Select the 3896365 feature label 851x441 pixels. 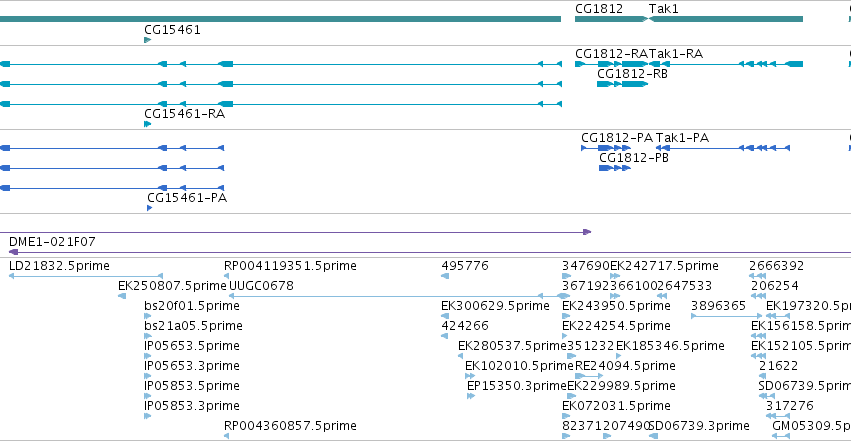[719, 306]
